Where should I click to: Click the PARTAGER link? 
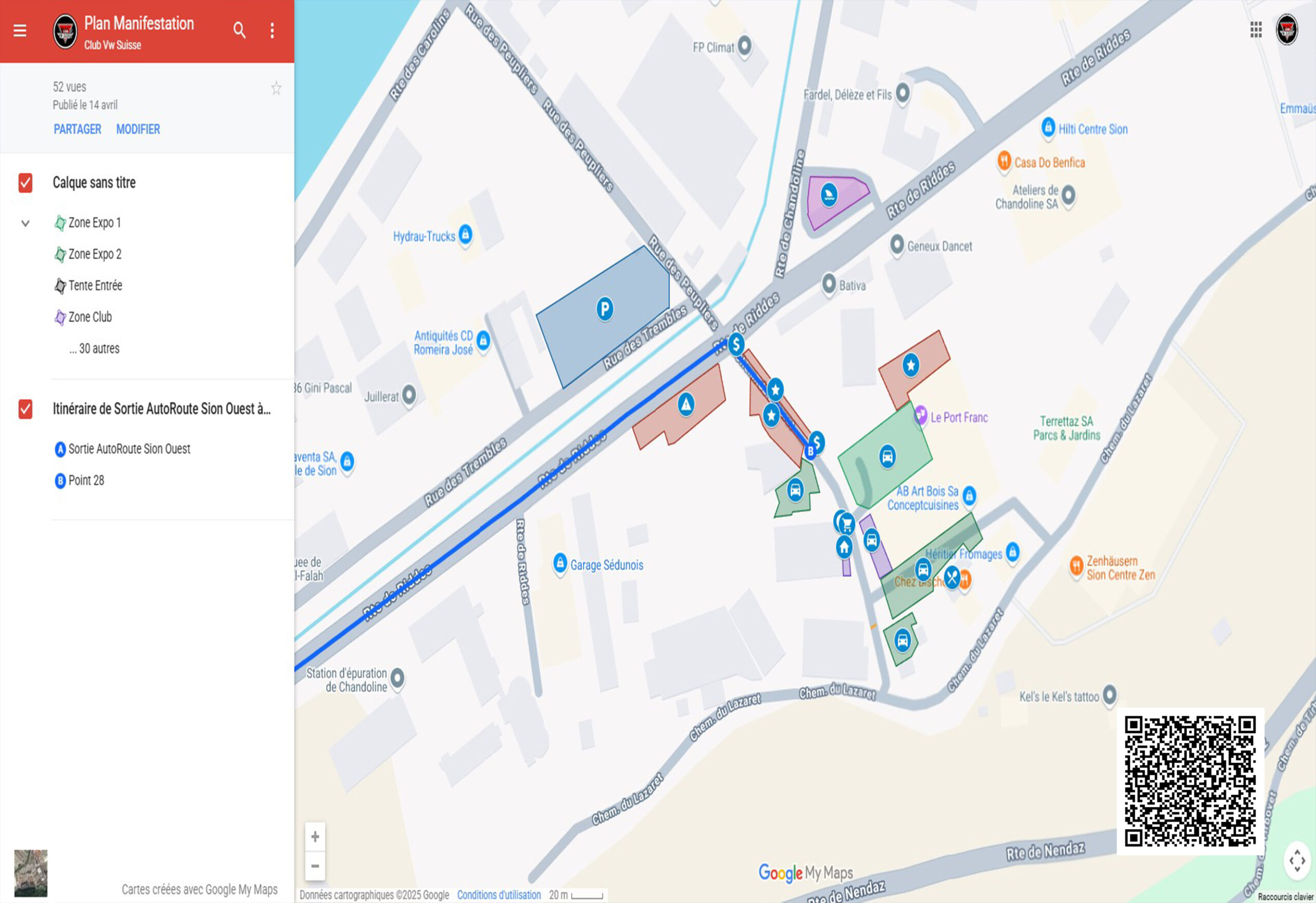click(x=78, y=130)
